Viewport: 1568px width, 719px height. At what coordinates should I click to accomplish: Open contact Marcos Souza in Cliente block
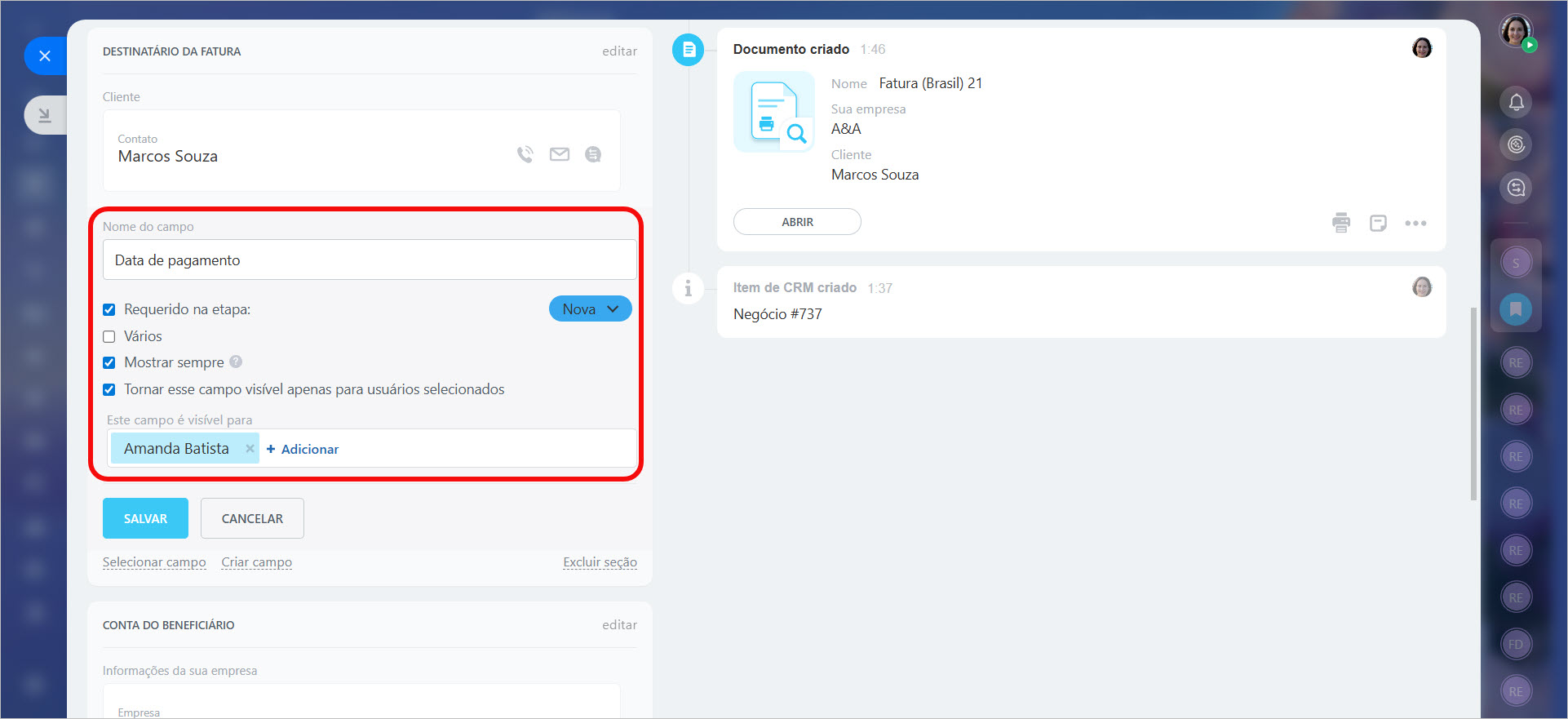168,156
